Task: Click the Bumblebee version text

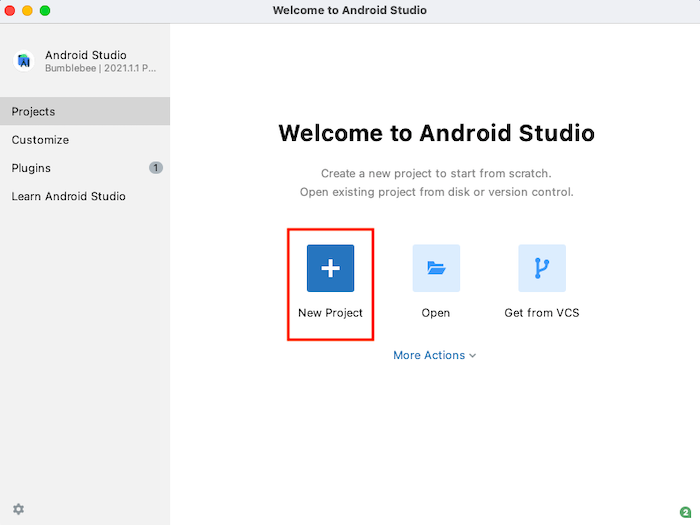Action: pyautogui.click(x=100, y=68)
